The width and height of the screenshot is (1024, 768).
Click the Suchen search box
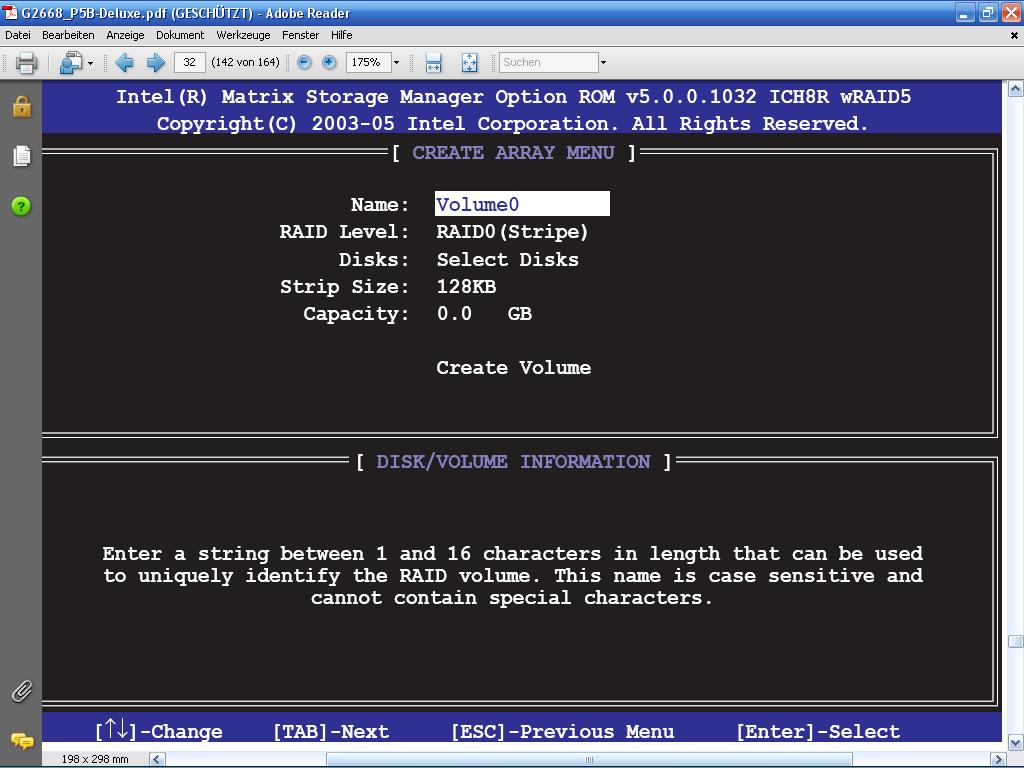pyautogui.click(x=549, y=62)
